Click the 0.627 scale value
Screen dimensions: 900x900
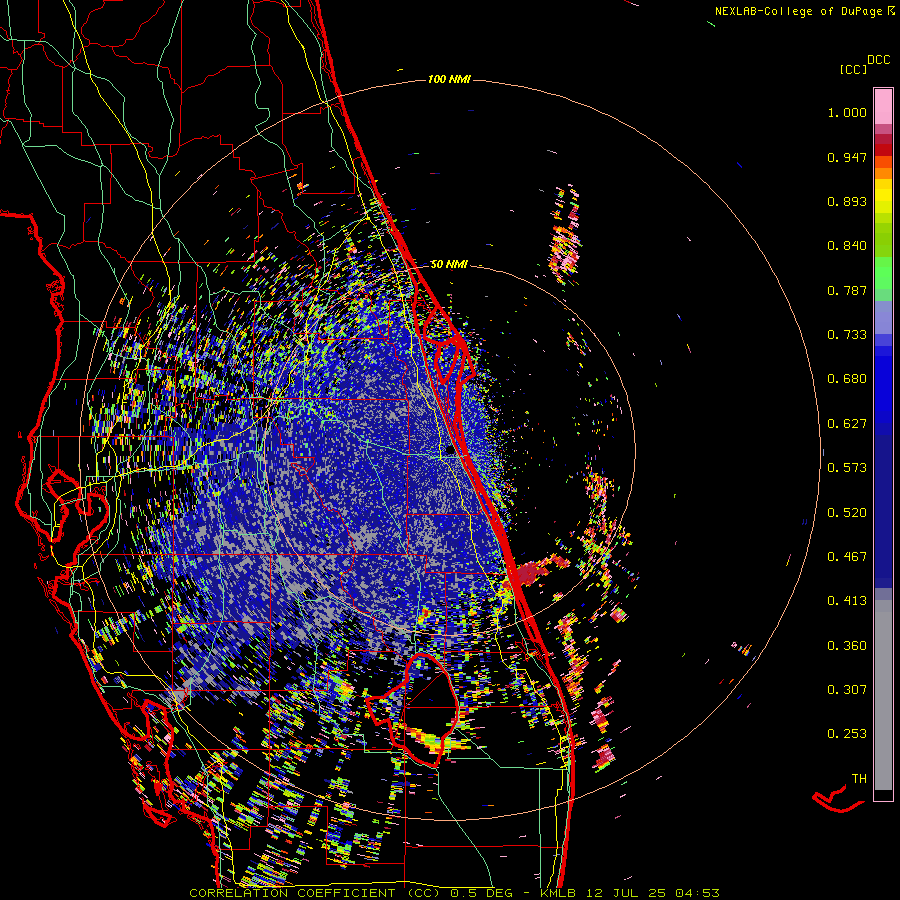click(847, 424)
